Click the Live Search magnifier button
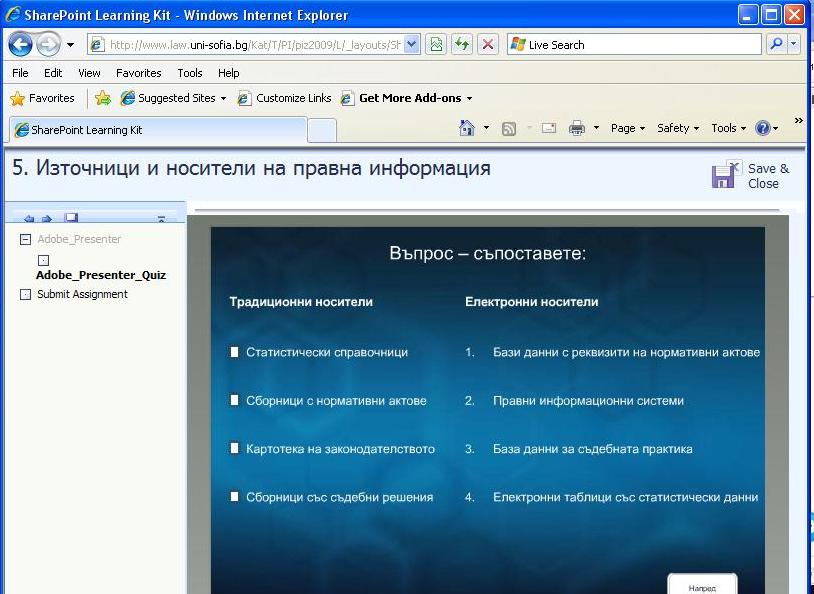The width and height of the screenshot is (814, 594). pos(775,45)
